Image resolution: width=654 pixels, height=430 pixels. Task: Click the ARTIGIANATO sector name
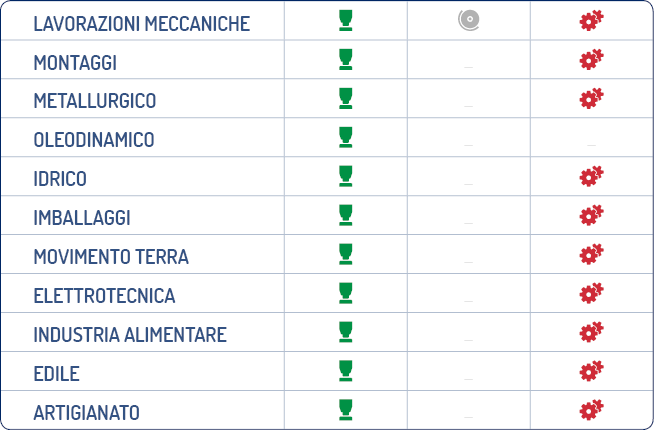click(86, 412)
